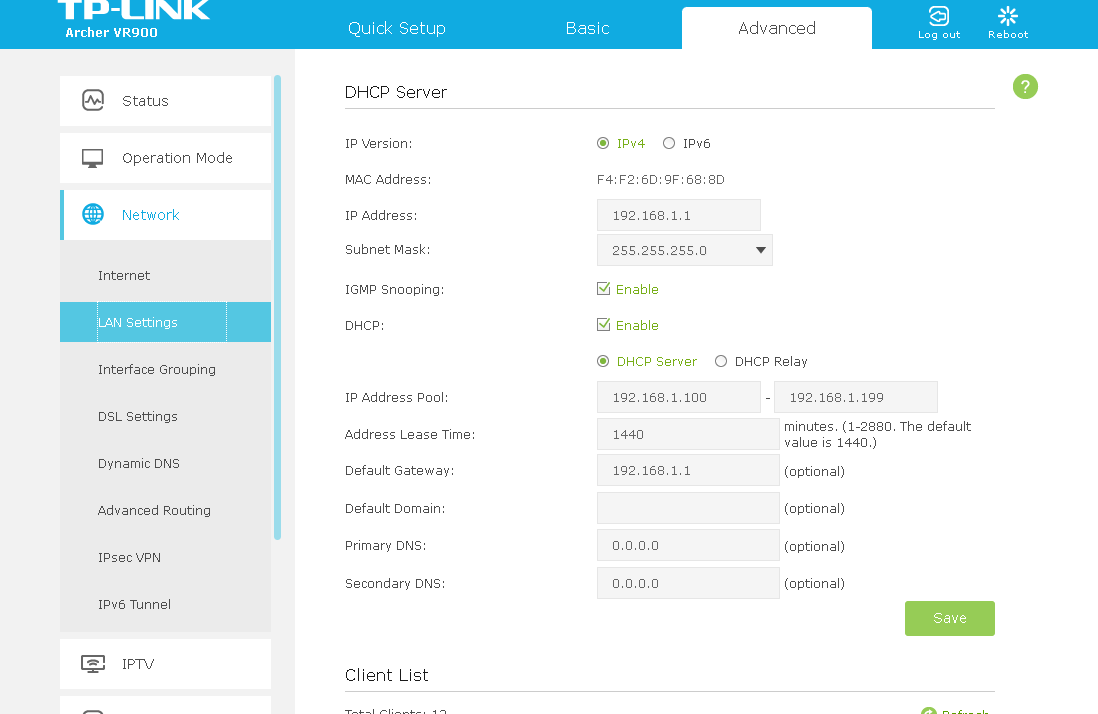Click the Reboot icon

pos(1008,16)
